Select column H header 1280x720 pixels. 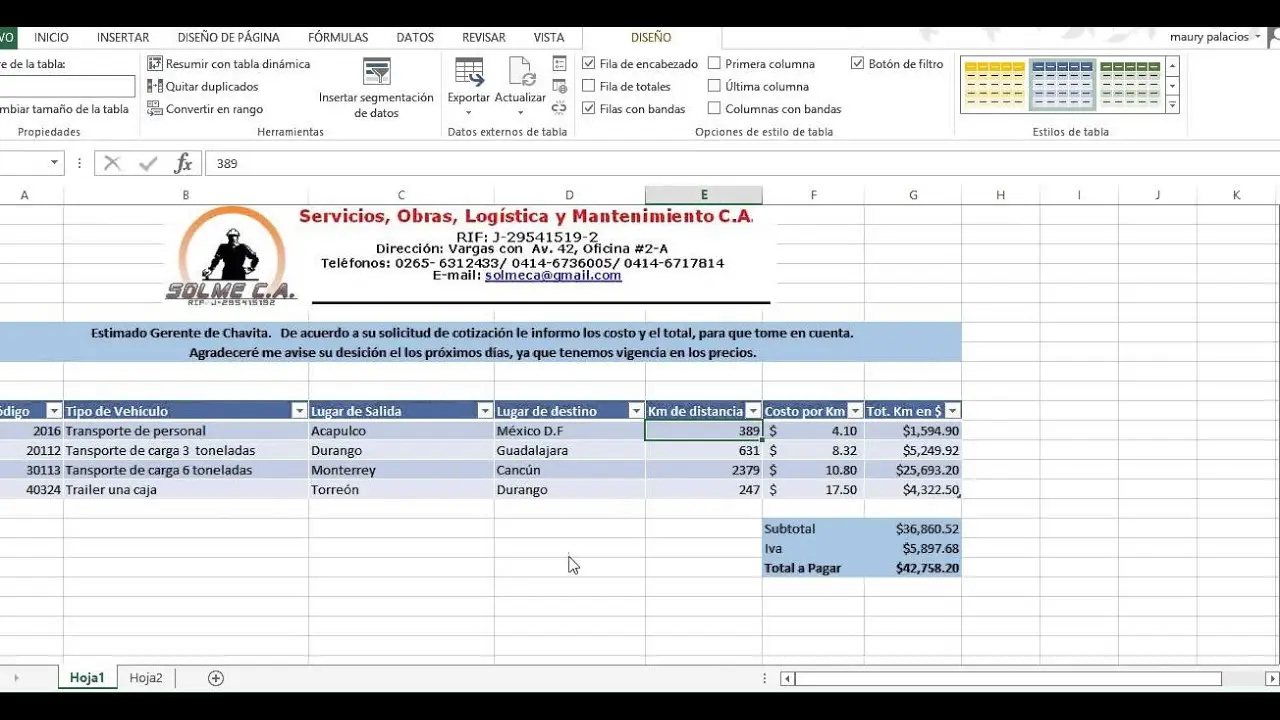click(1000, 195)
